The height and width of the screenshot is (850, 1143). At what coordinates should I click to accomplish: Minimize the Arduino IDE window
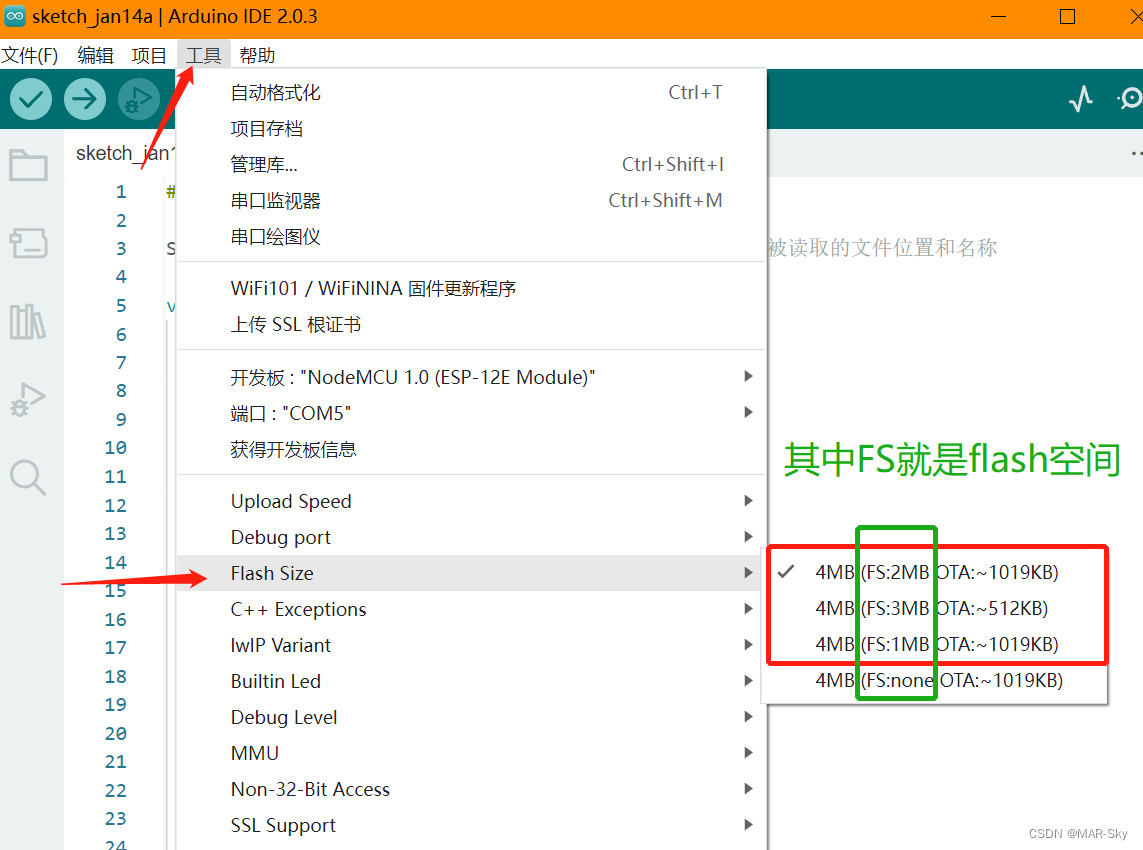pyautogui.click(x=999, y=16)
